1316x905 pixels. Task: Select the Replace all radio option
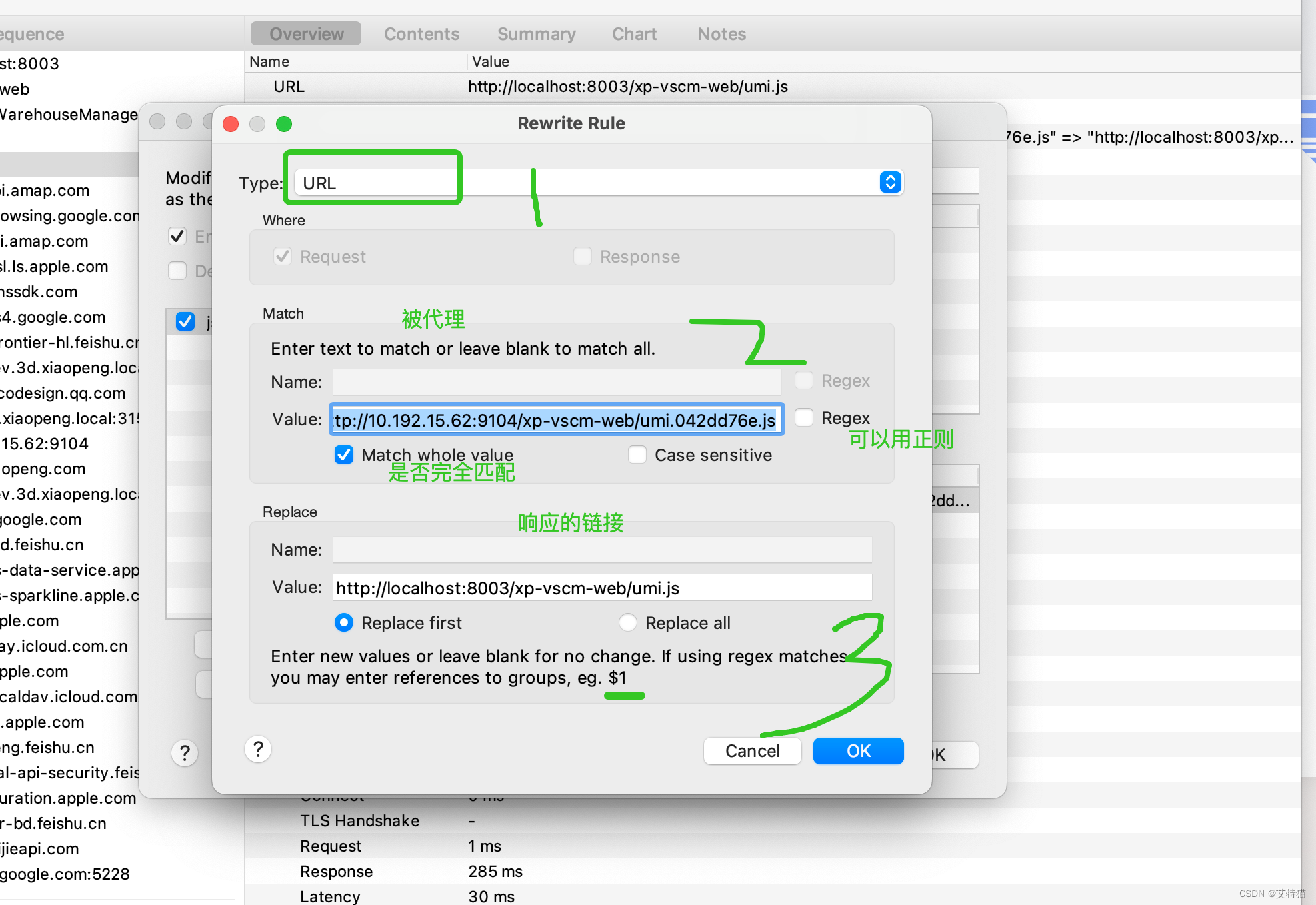coord(628,622)
